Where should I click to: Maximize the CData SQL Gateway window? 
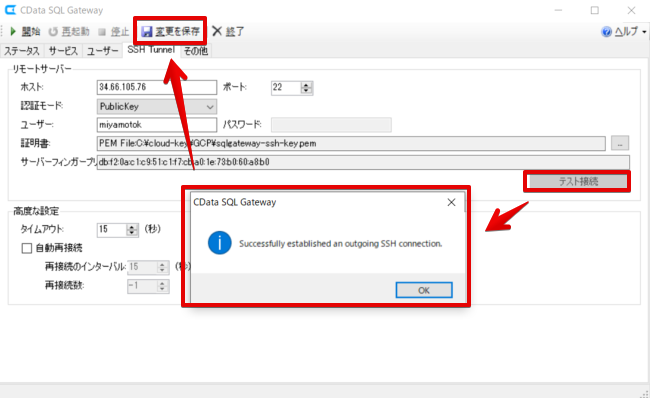click(x=594, y=10)
